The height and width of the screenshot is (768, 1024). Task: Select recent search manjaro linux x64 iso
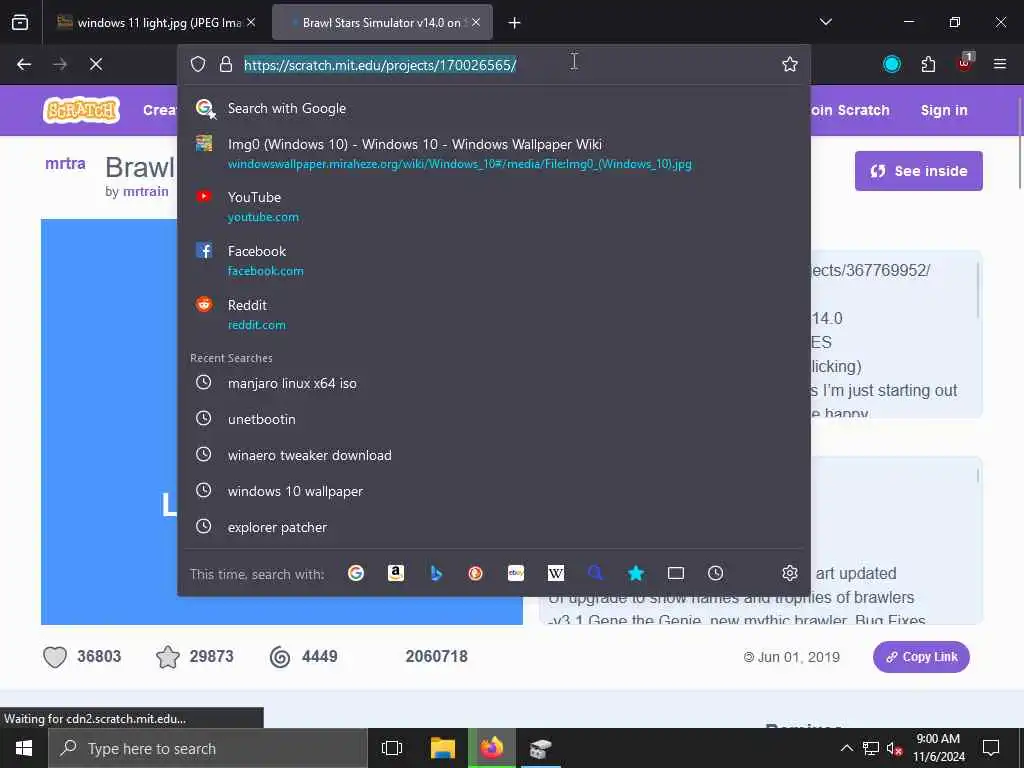(494, 383)
